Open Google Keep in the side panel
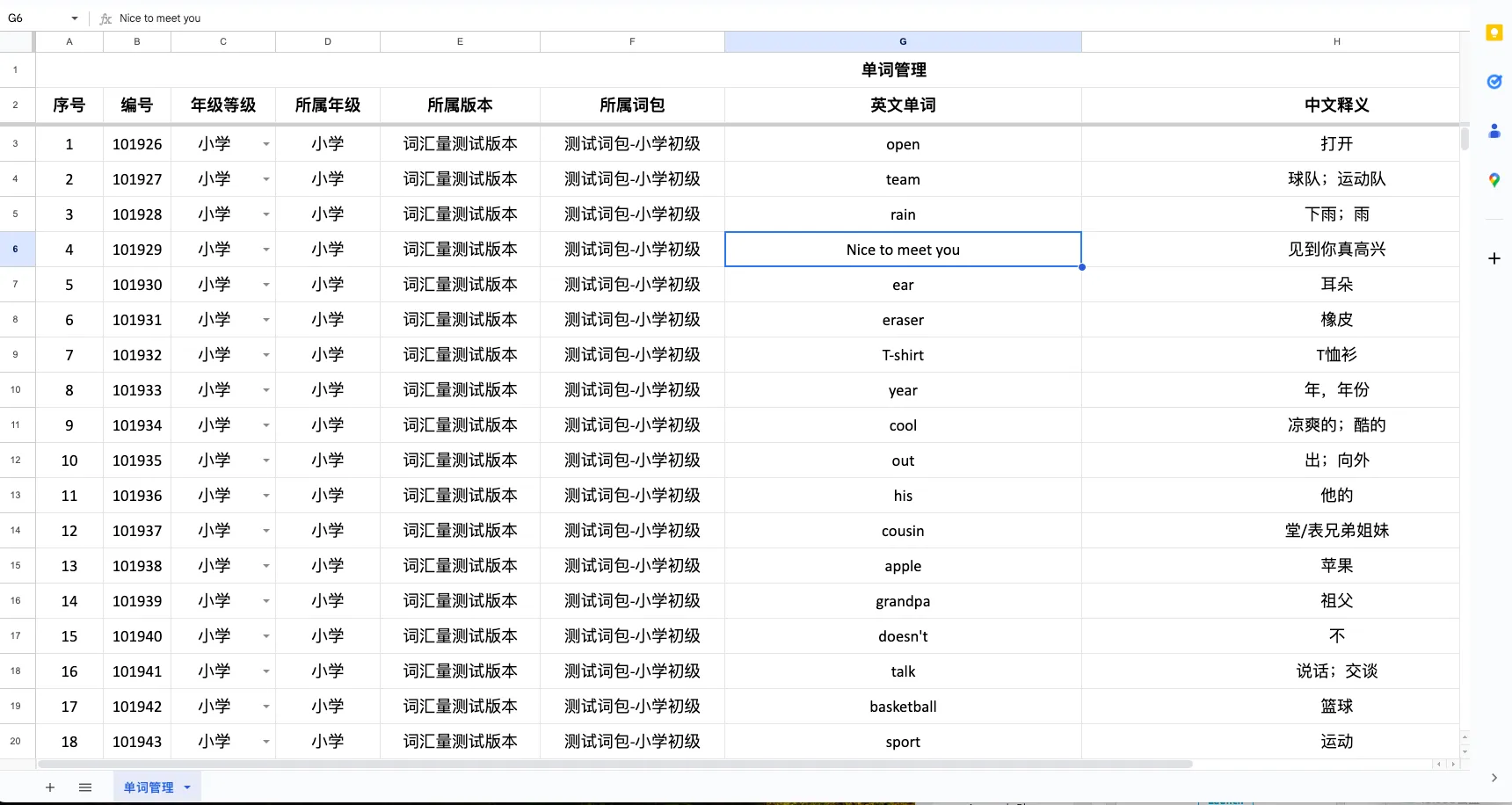 tap(1494, 33)
